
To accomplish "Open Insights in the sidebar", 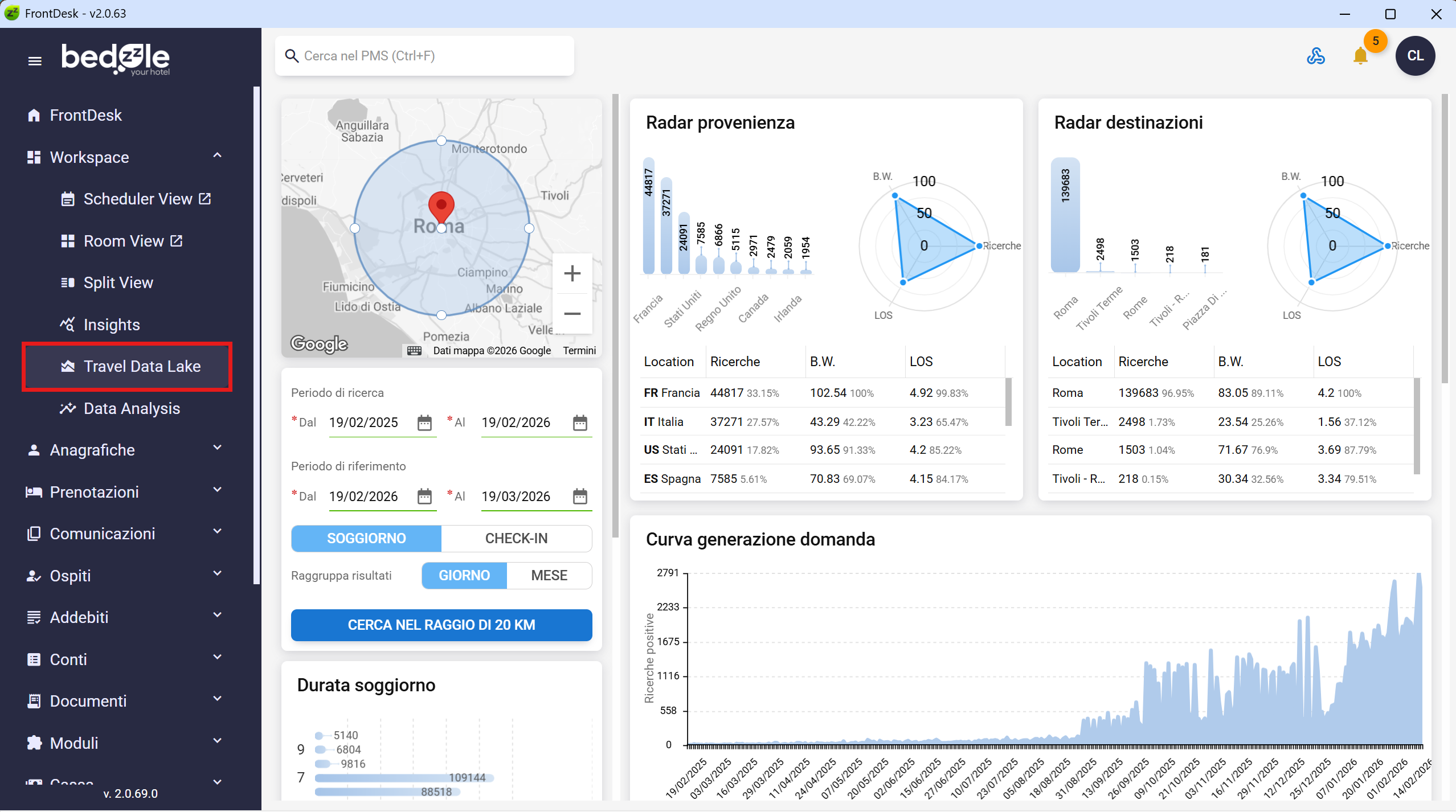I will click(x=112, y=325).
